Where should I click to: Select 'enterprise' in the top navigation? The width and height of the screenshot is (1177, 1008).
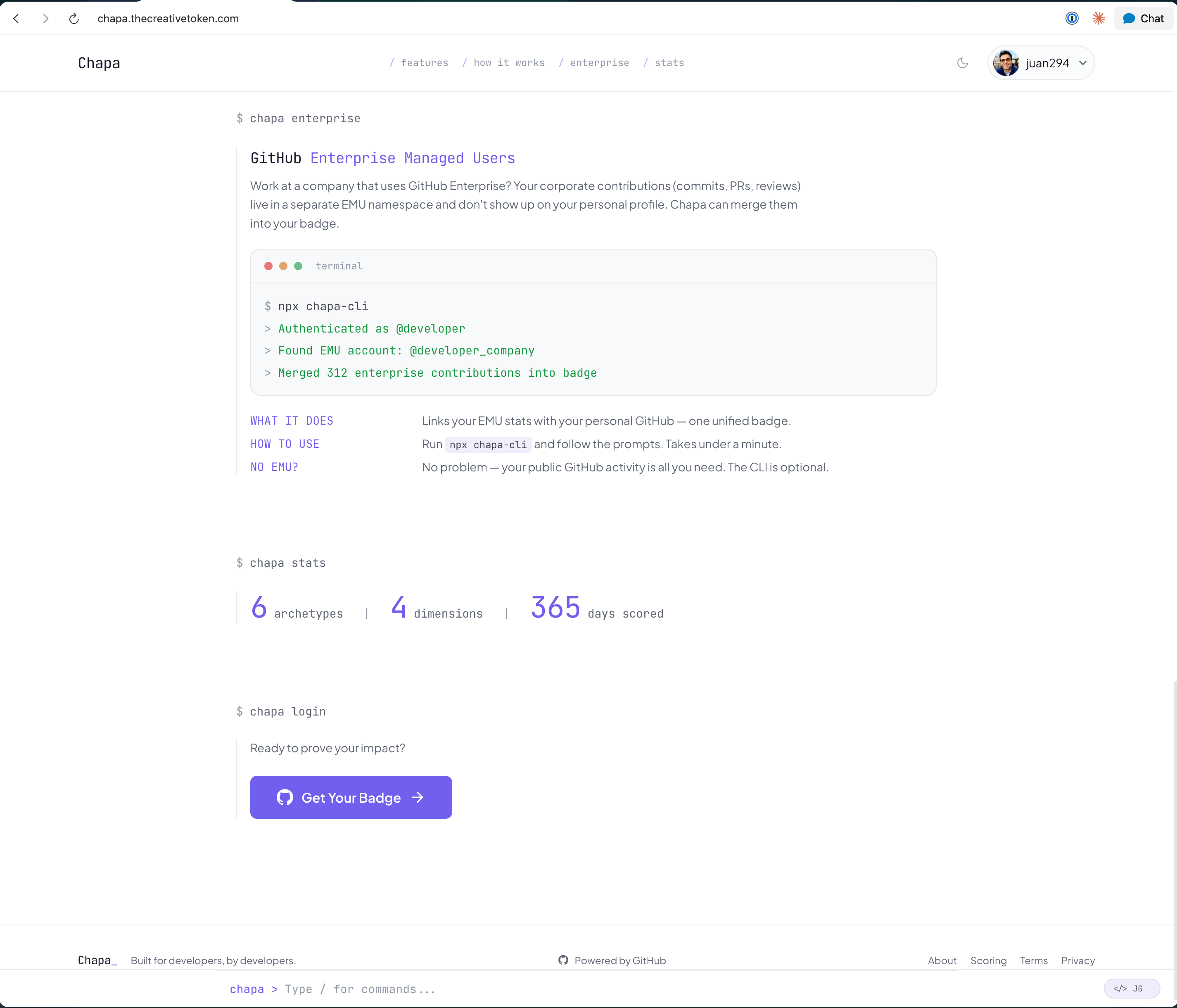[600, 62]
